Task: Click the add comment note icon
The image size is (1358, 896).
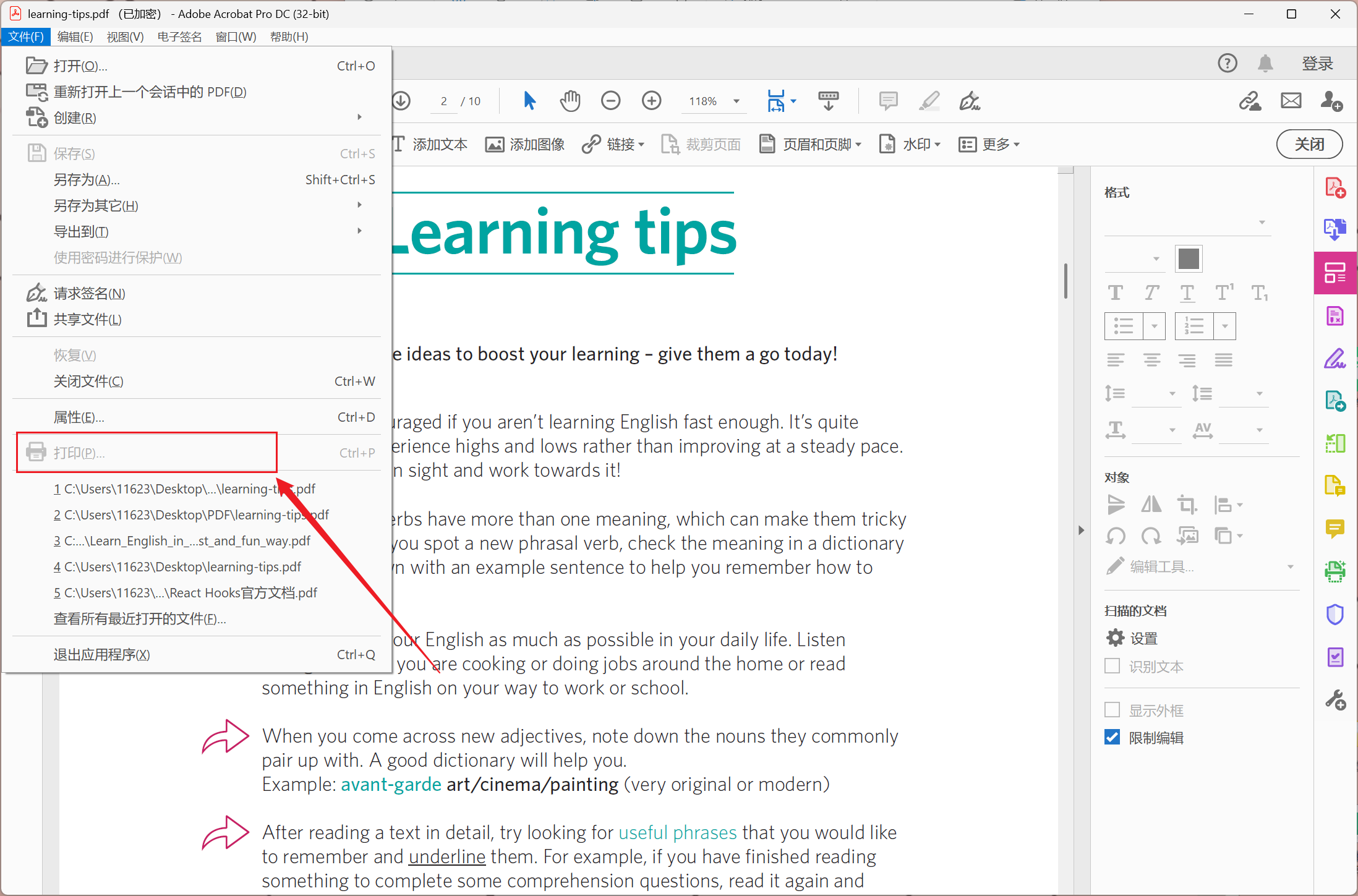Action: pos(888,101)
